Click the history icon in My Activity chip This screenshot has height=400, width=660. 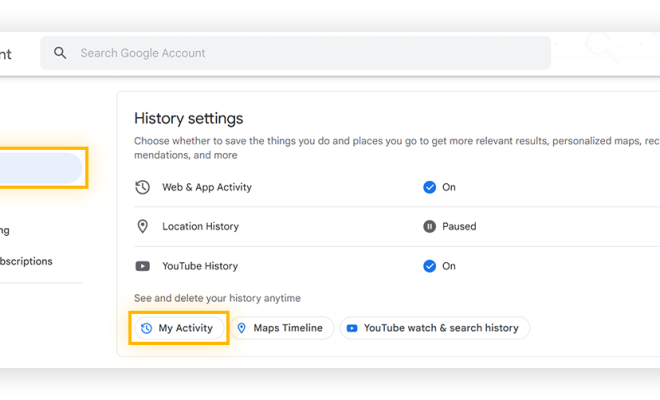pyautogui.click(x=146, y=328)
